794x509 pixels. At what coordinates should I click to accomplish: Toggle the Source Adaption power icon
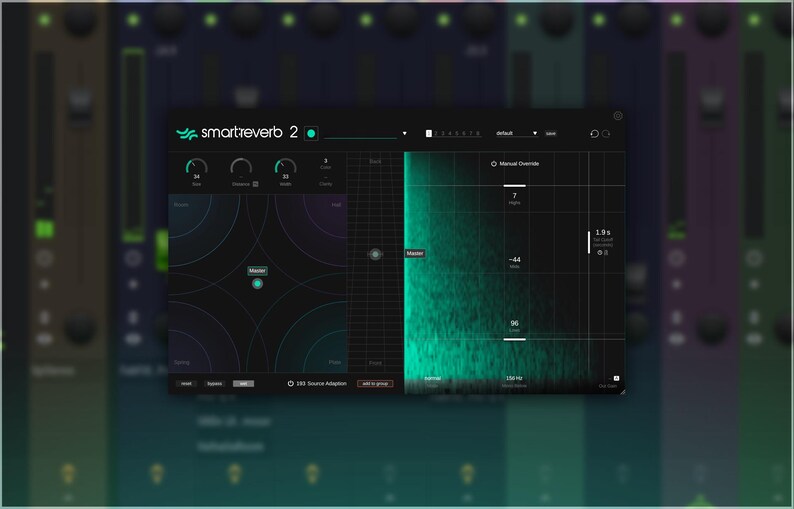[291, 383]
